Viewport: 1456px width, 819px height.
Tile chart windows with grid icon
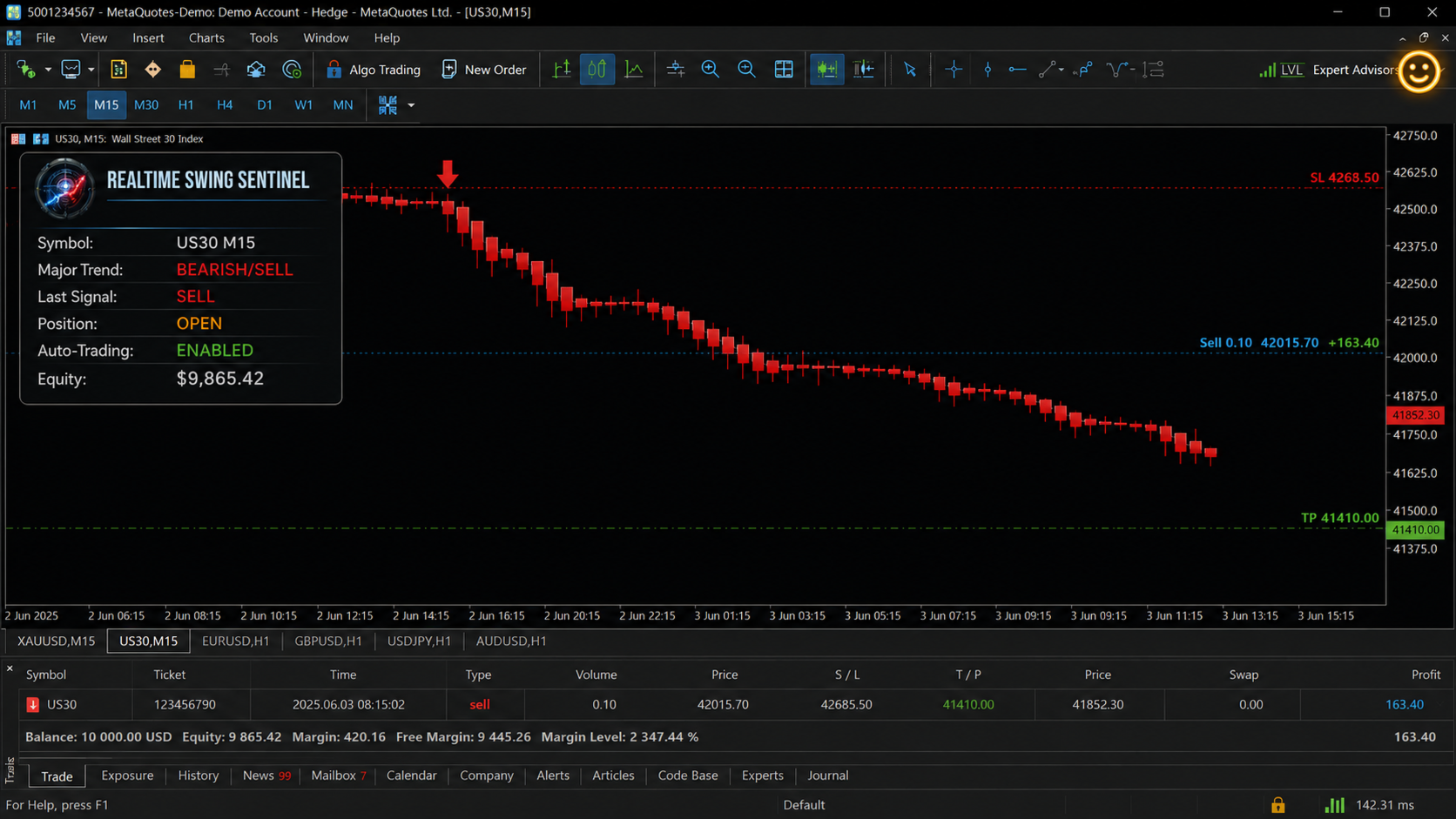tap(784, 70)
